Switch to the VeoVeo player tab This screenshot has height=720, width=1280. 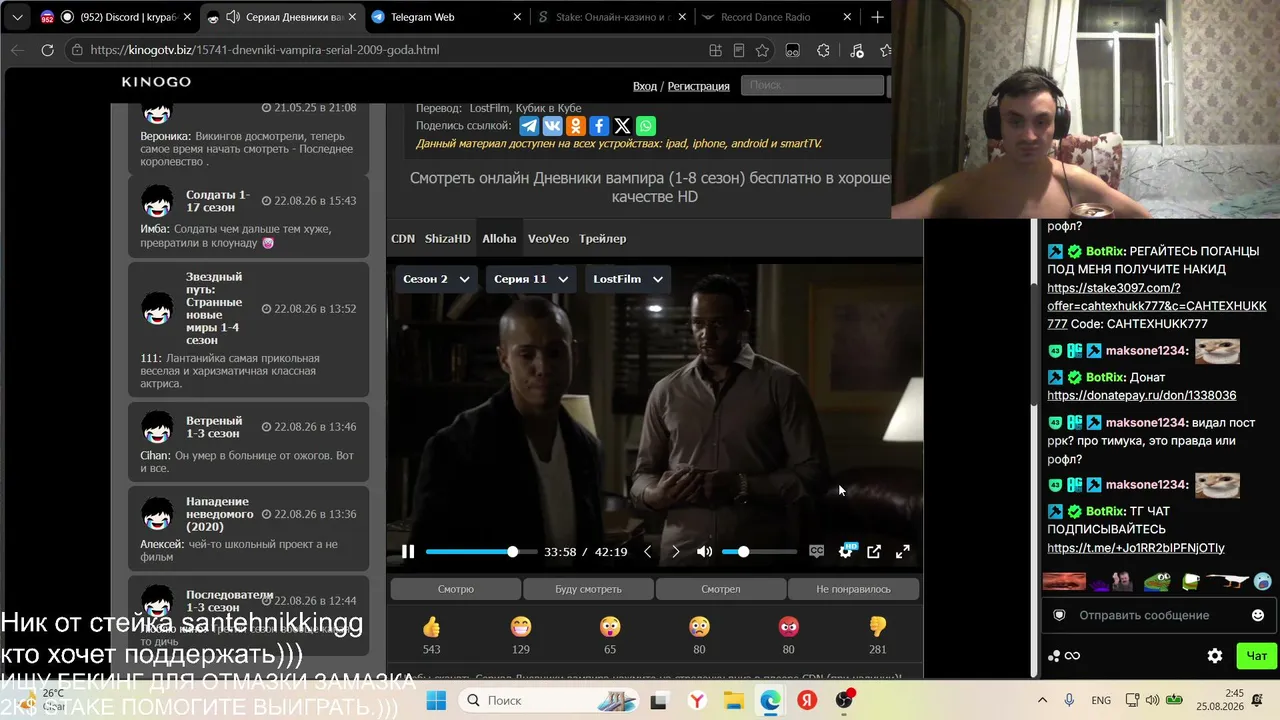pos(548,239)
